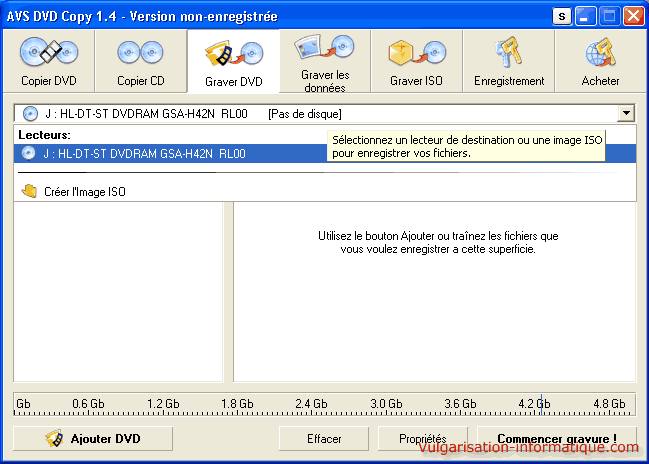Click the Effacer button
This screenshot has width=649, height=464.
[x=324, y=438]
